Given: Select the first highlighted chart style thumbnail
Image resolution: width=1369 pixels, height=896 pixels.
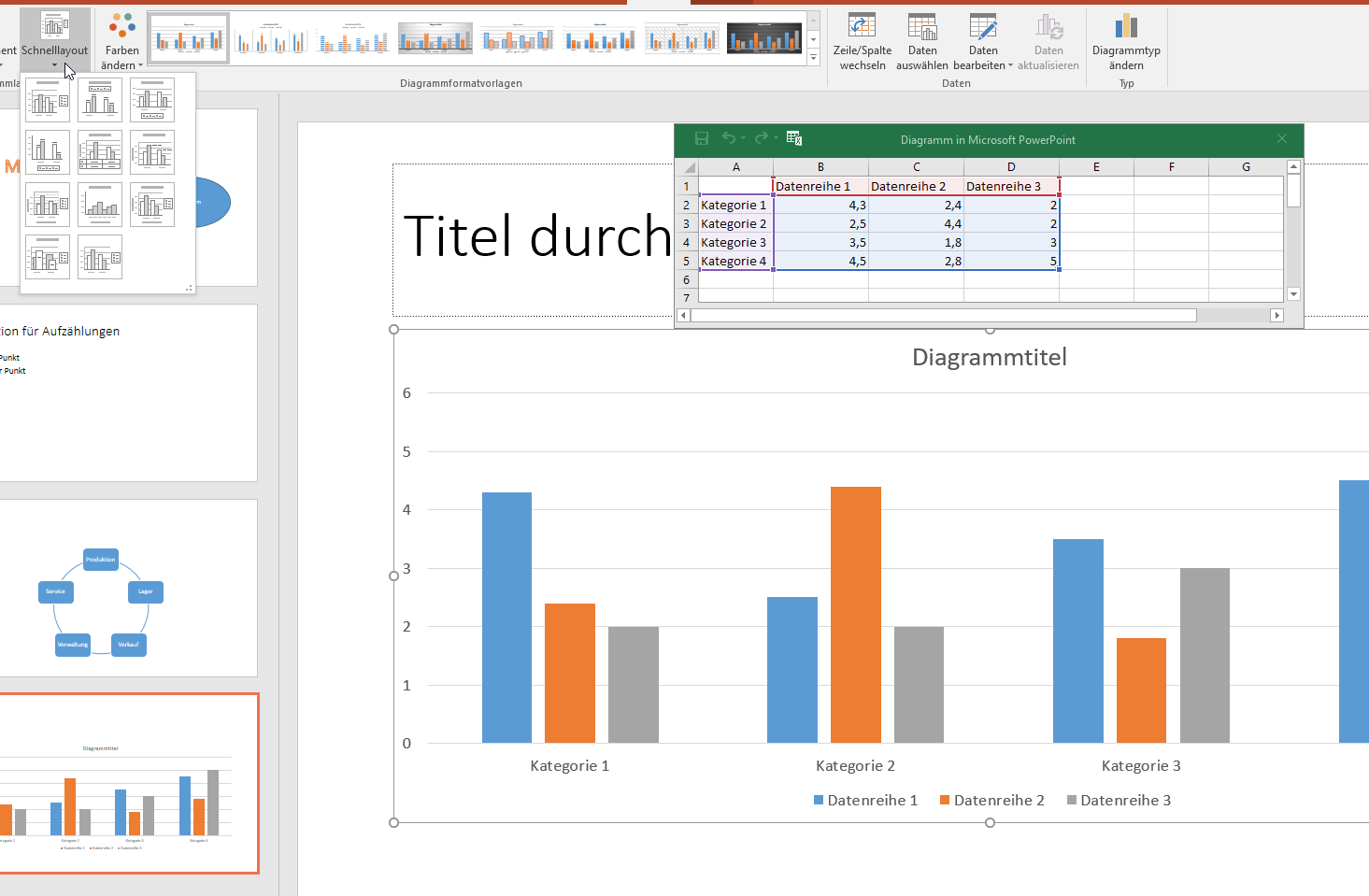Looking at the screenshot, I should pyautogui.click(x=189, y=37).
